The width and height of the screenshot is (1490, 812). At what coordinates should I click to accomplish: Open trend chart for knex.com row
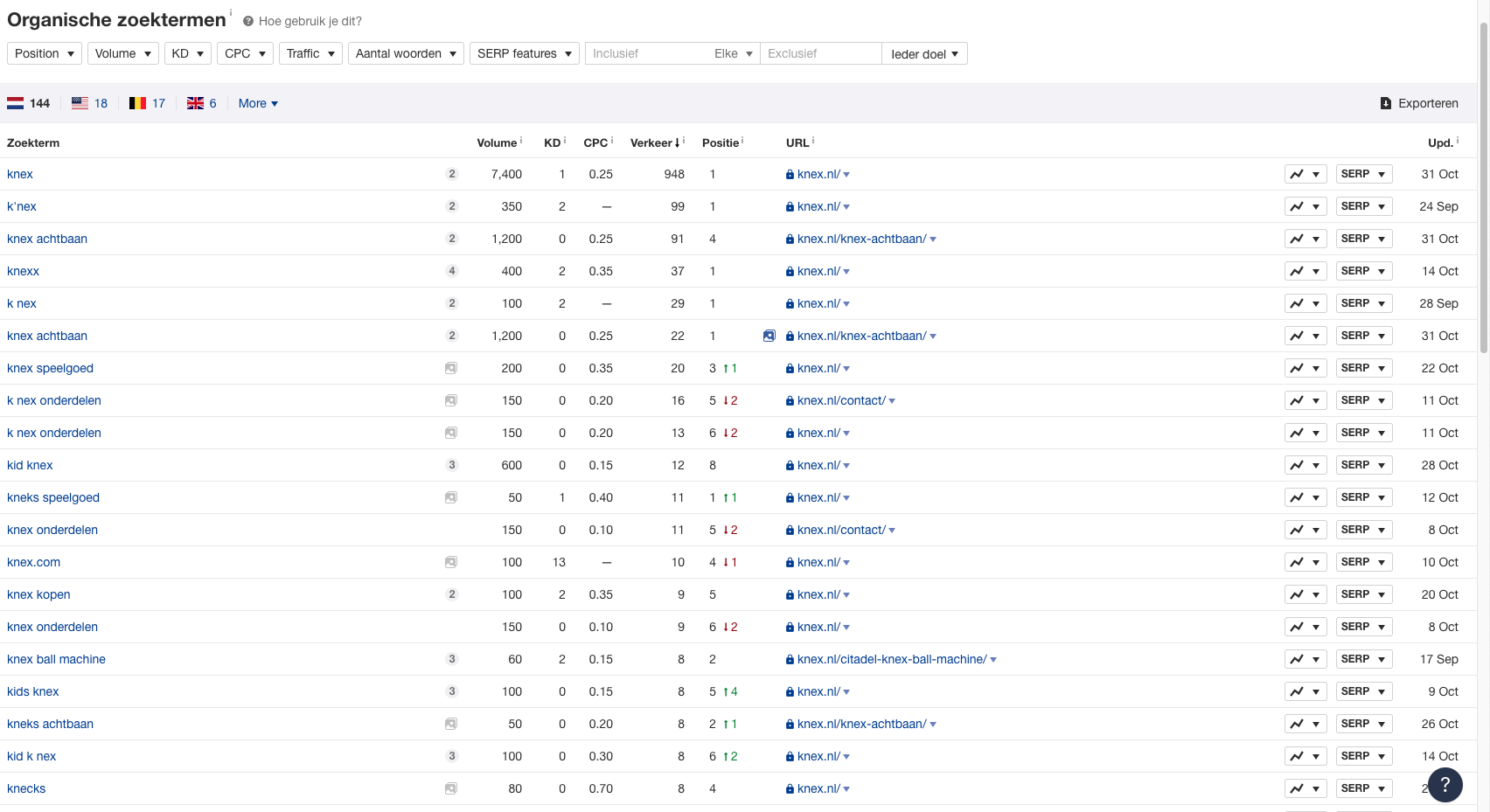click(x=1305, y=562)
